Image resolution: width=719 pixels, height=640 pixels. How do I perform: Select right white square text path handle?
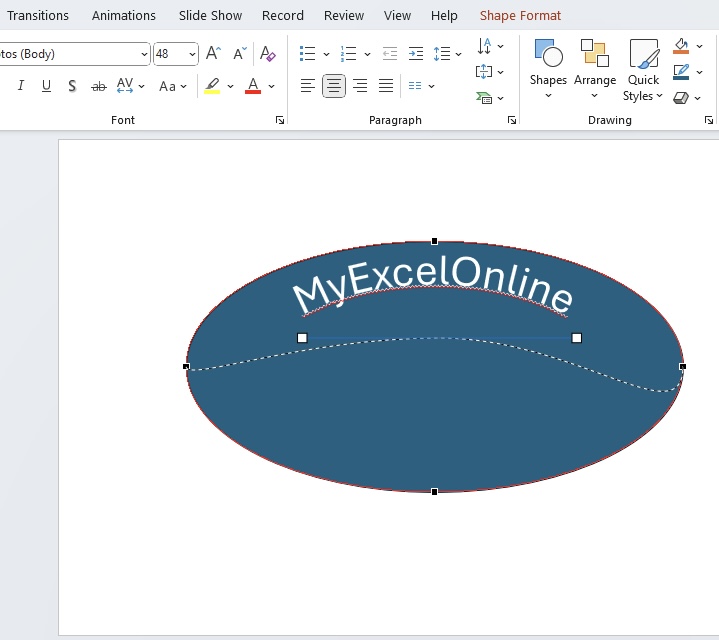pyautogui.click(x=577, y=338)
